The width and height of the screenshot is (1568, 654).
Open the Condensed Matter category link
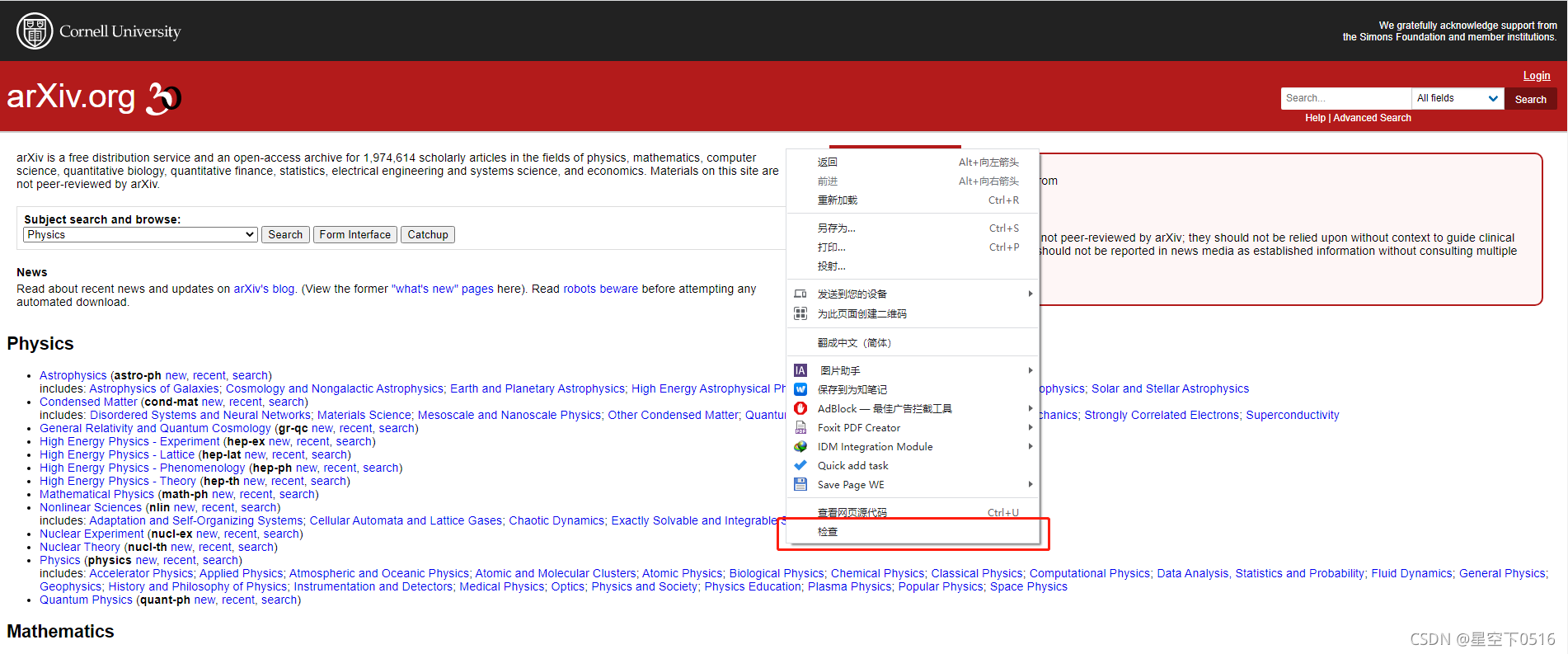88,402
